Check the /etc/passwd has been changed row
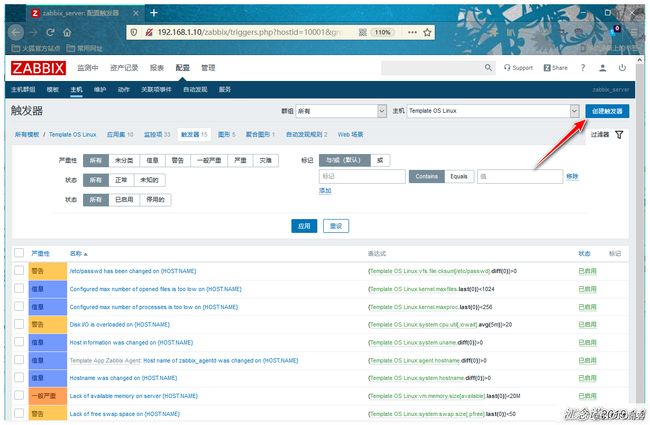This screenshot has height=425, width=650. [19, 271]
